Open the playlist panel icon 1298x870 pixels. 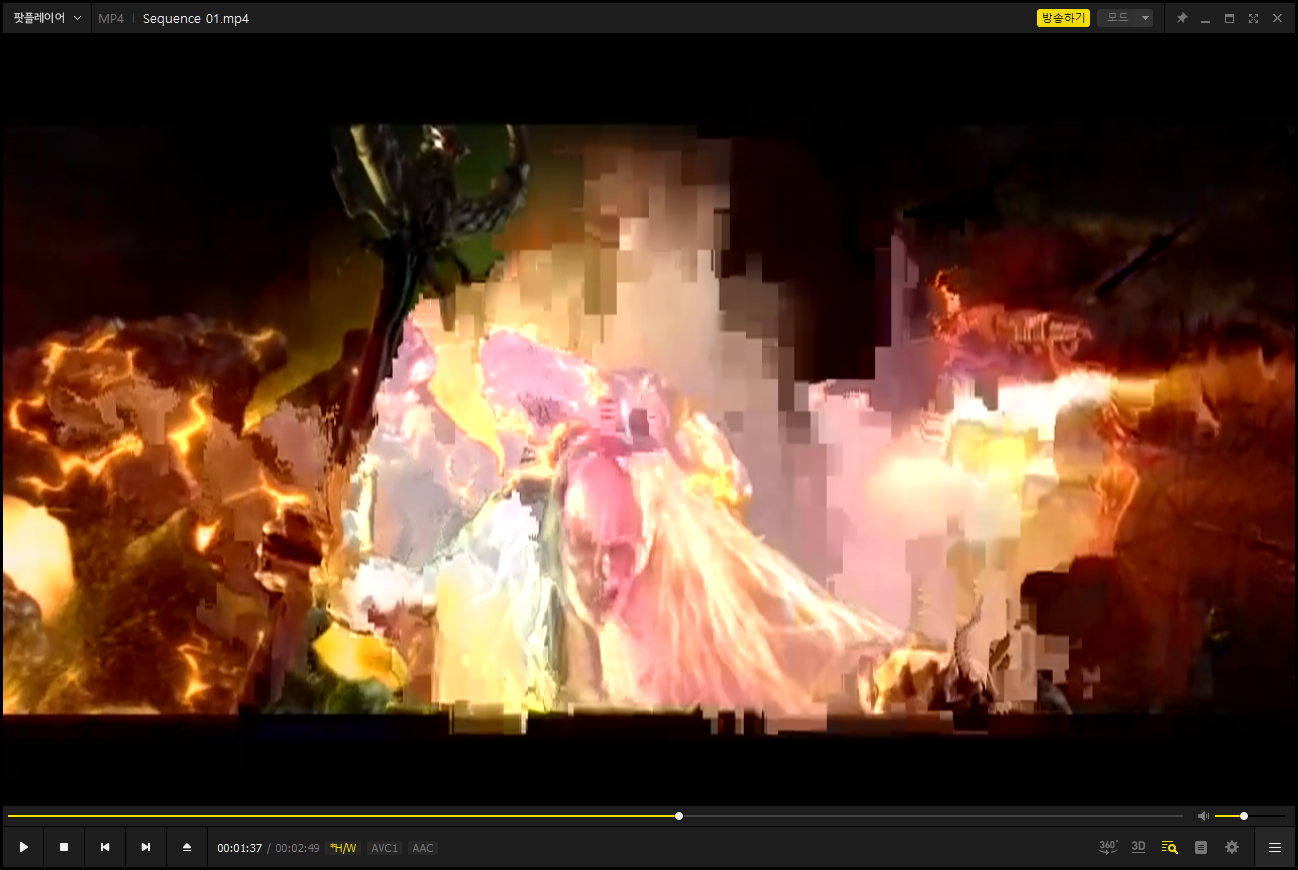coord(1201,847)
